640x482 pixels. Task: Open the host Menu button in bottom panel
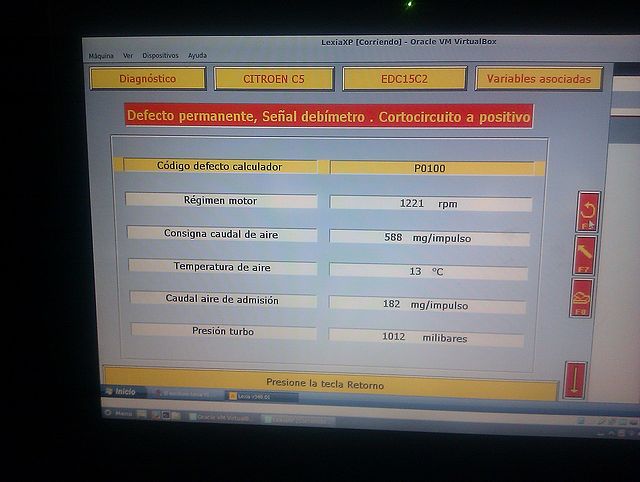pos(118,413)
